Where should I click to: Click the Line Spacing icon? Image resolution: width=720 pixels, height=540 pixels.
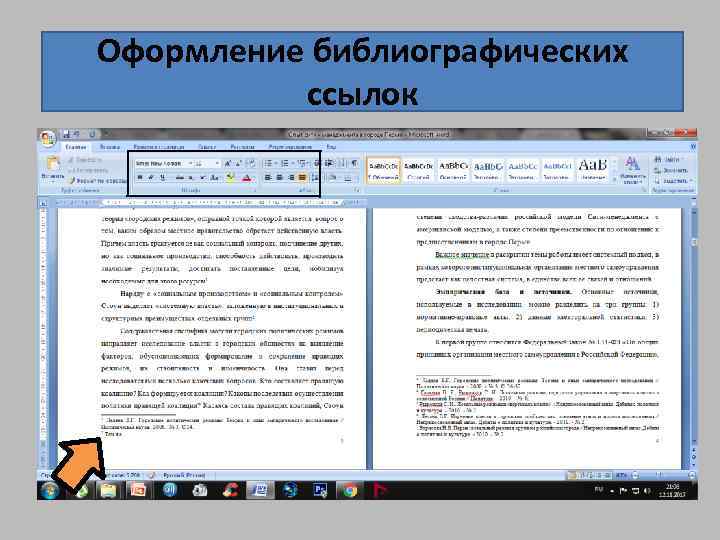[315, 177]
